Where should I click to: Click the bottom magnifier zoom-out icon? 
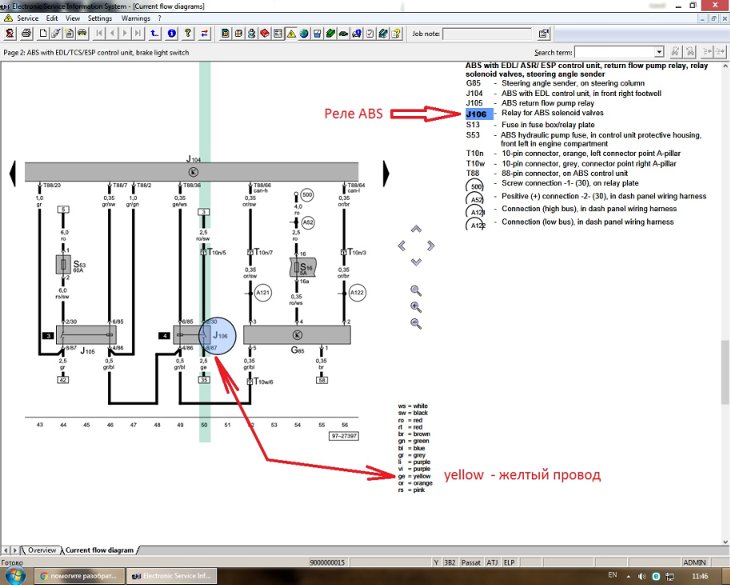point(416,323)
